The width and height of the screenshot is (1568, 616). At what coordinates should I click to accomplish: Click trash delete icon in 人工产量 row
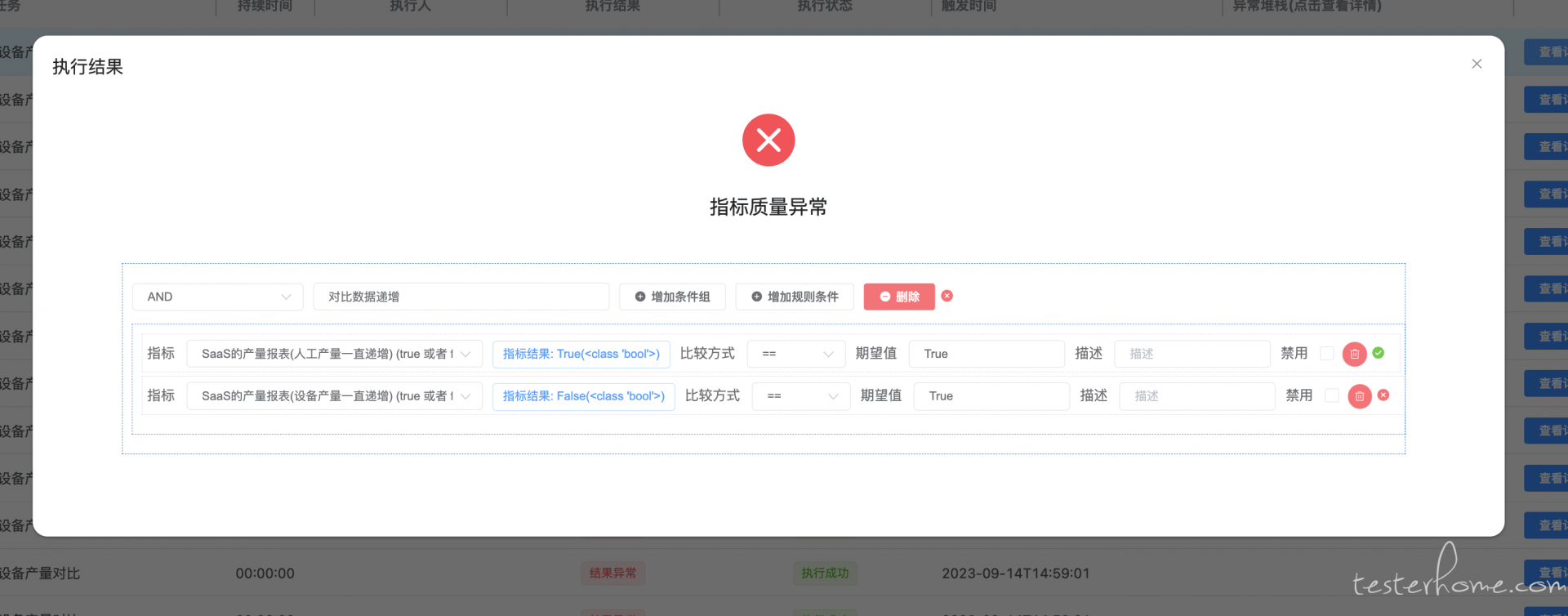point(1355,354)
